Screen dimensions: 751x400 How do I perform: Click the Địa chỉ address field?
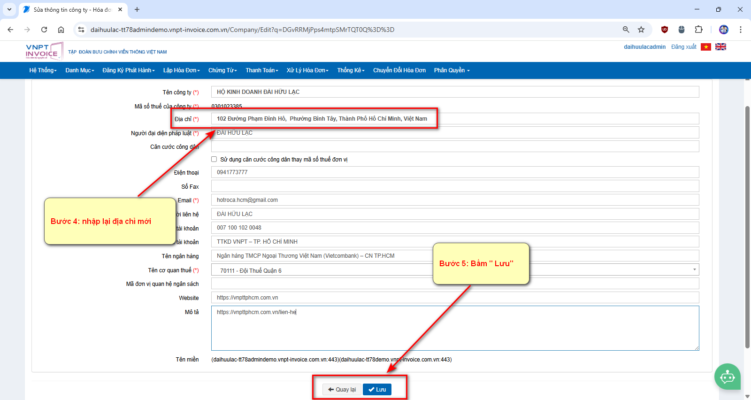click(x=455, y=118)
